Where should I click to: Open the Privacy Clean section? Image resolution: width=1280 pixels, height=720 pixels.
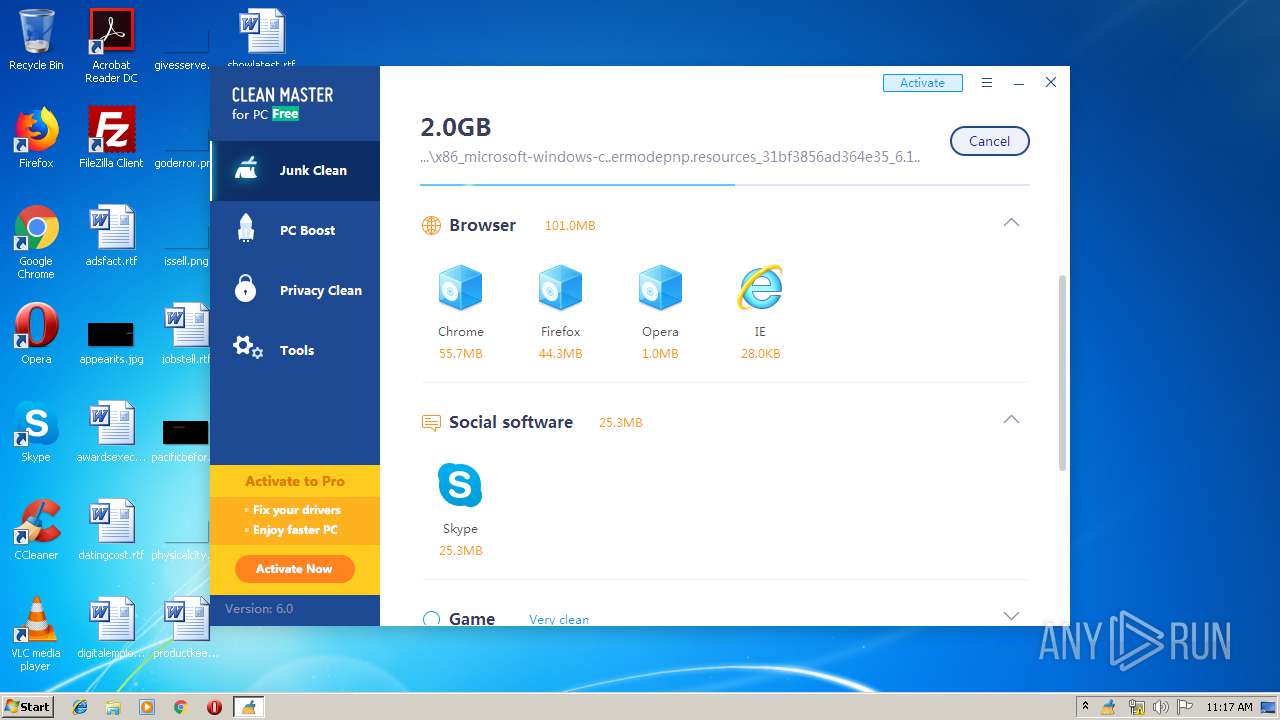click(x=295, y=291)
